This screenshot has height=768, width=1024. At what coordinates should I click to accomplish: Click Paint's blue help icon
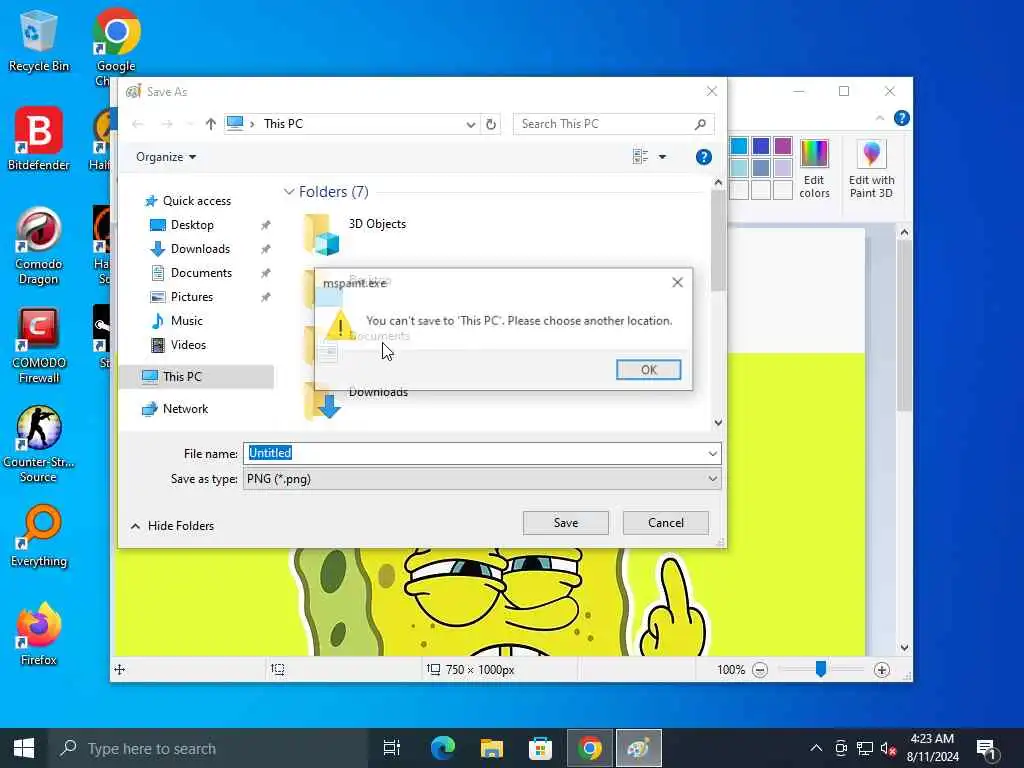point(901,118)
